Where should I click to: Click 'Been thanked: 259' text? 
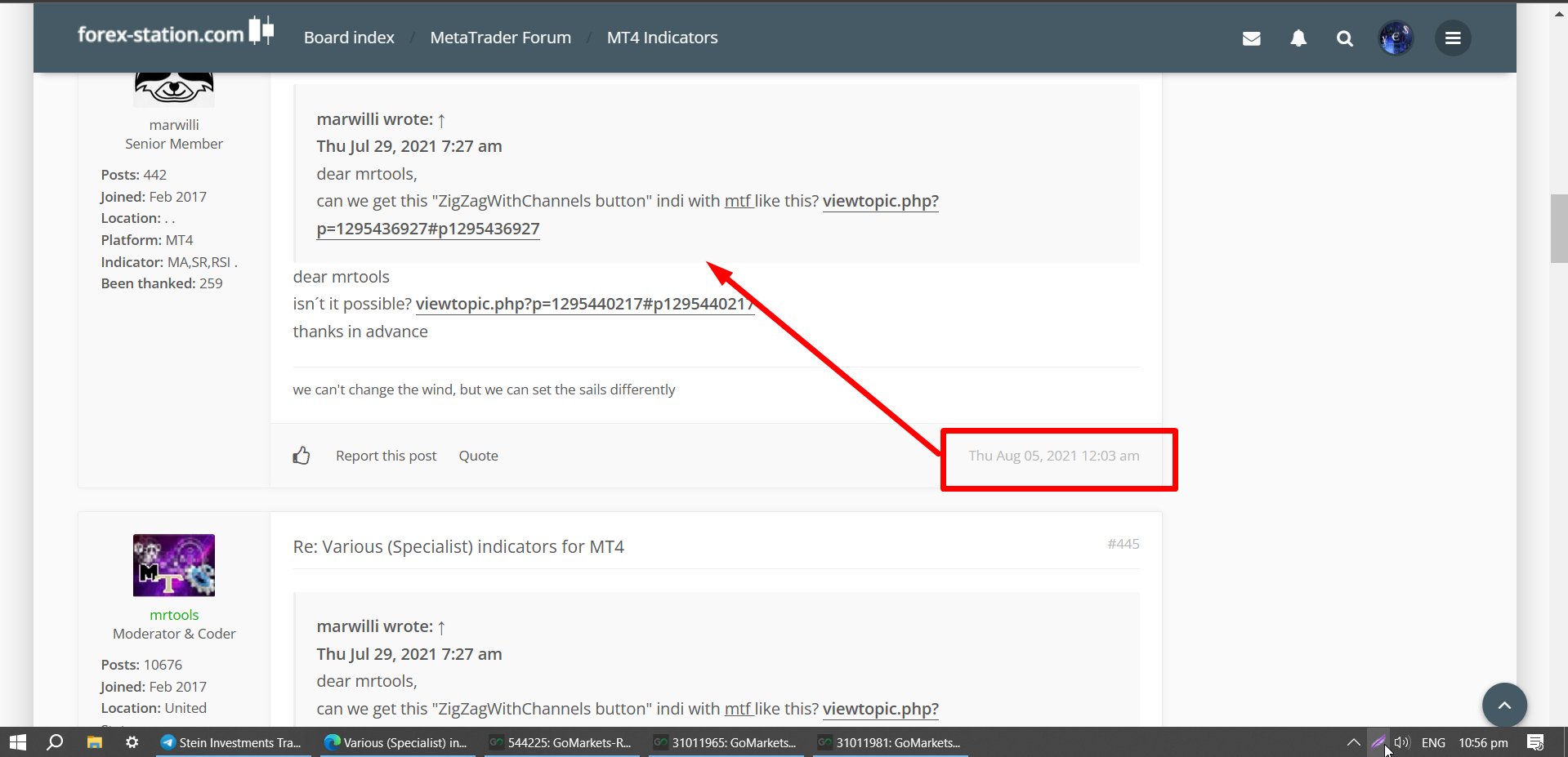[x=162, y=283]
